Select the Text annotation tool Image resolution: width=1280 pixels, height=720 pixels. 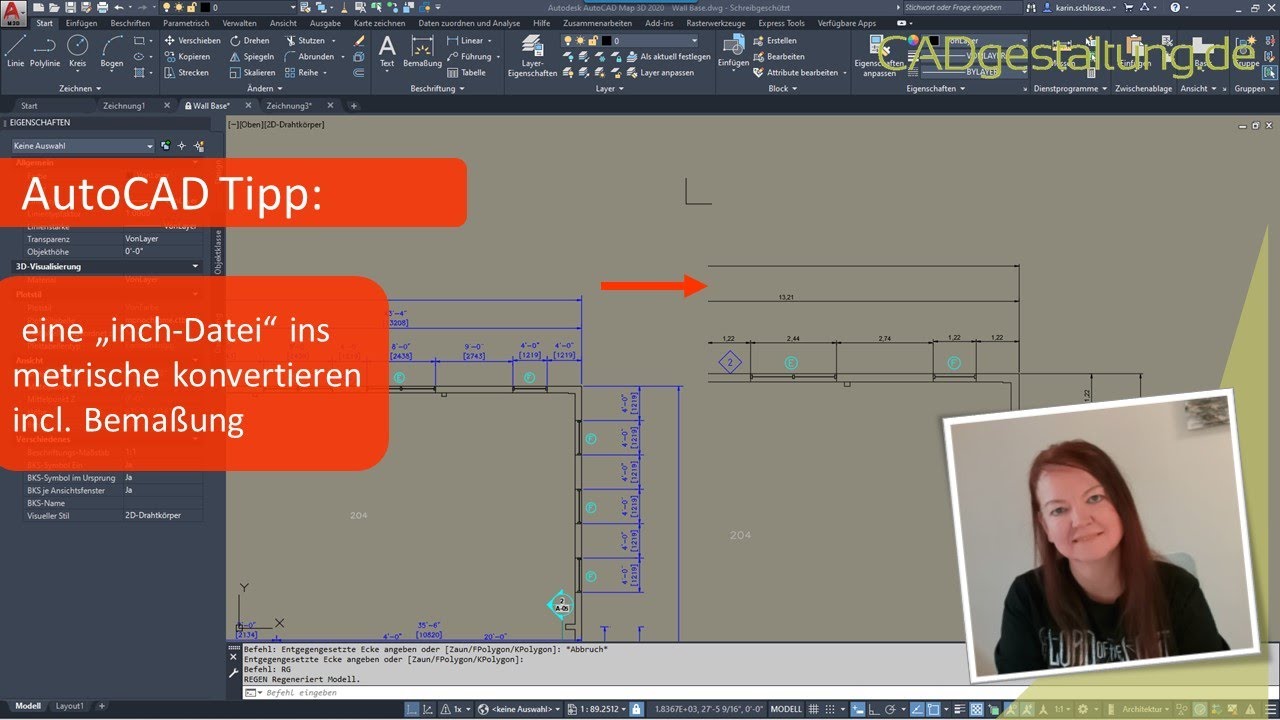387,51
